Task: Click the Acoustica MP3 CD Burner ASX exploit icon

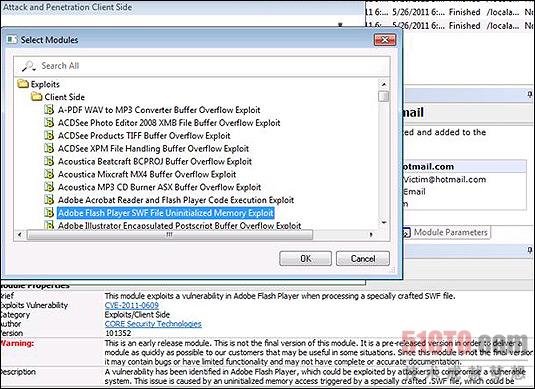Action: pos(49,187)
